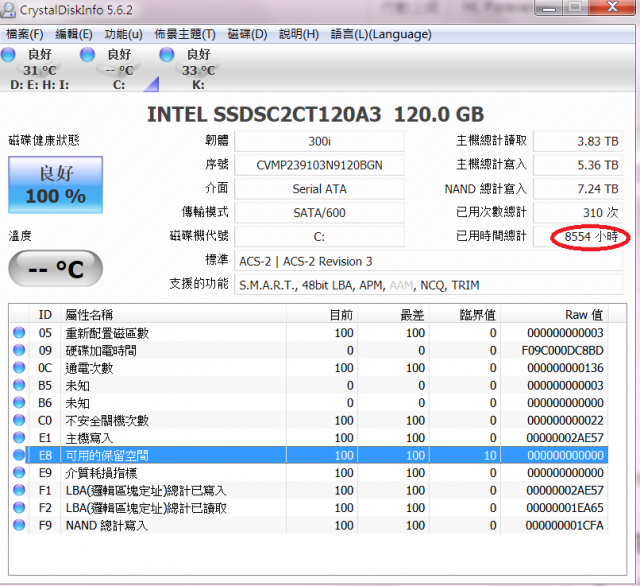This screenshot has width=640, height=586.
Task: Click the status orb of attribute 09
Action: pyautogui.click(x=19, y=350)
